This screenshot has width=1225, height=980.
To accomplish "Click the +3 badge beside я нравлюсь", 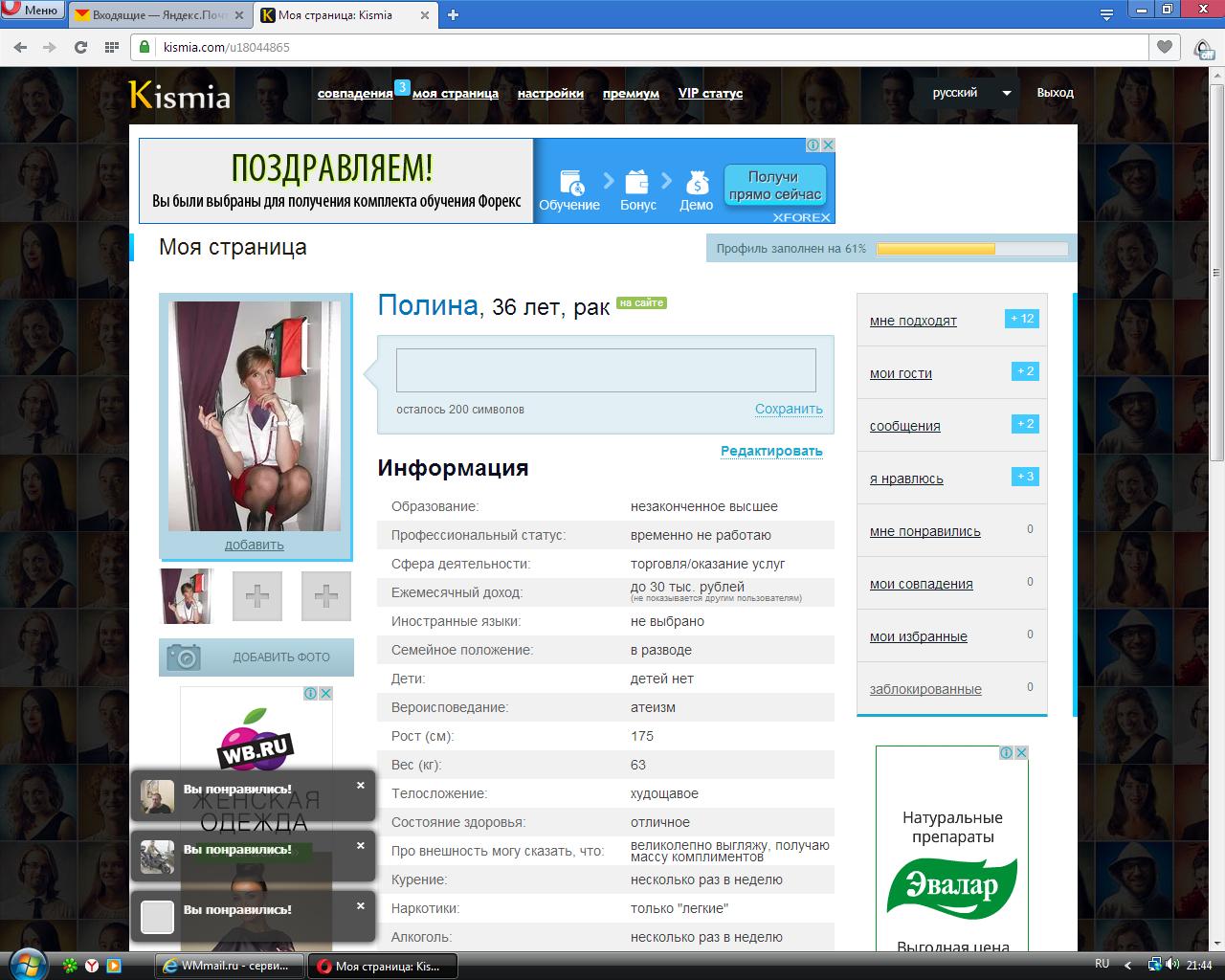I will pyautogui.click(x=1025, y=477).
